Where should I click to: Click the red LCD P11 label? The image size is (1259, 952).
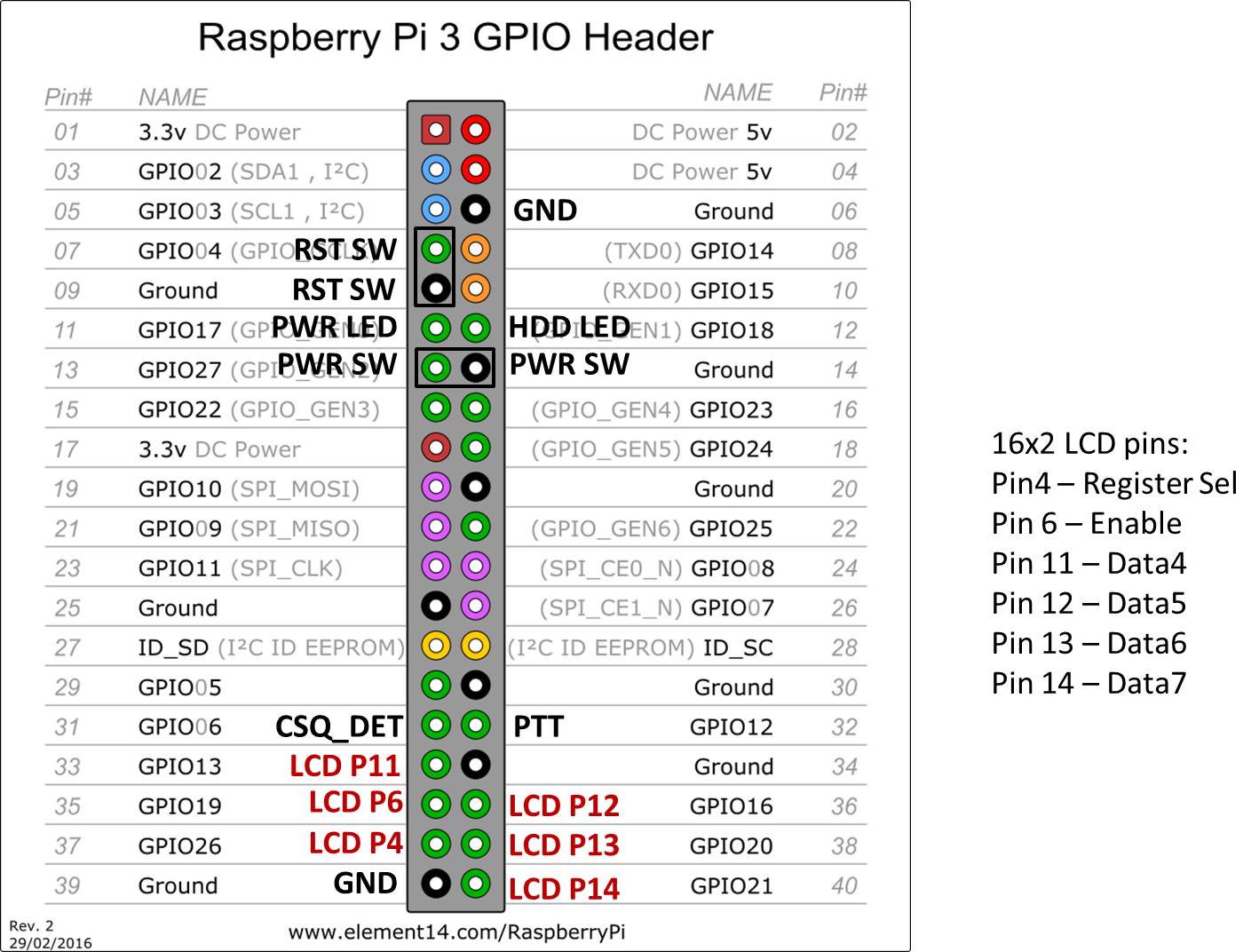pos(345,766)
